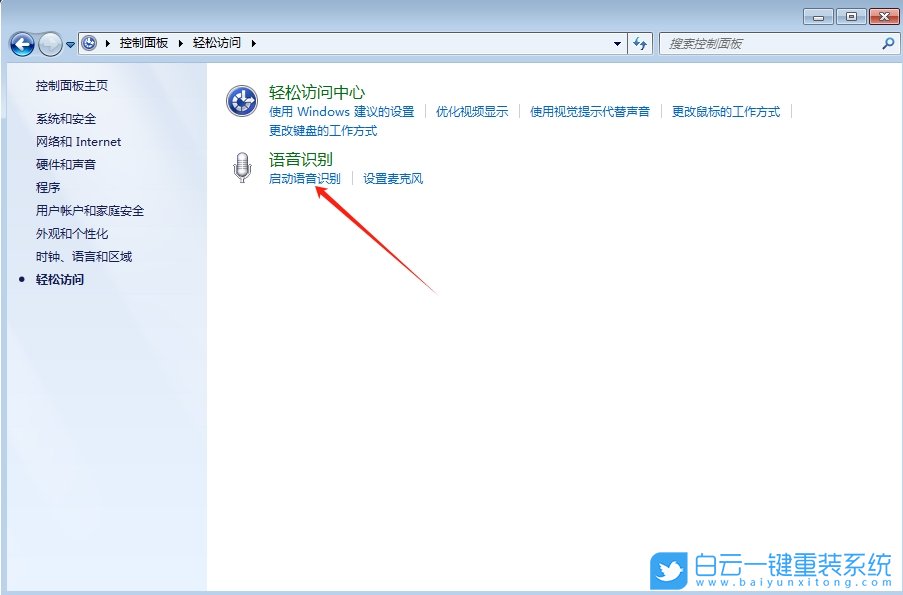The image size is (903, 595).
Task: Open the address bar history dropdown arrow
Action: 618,43
